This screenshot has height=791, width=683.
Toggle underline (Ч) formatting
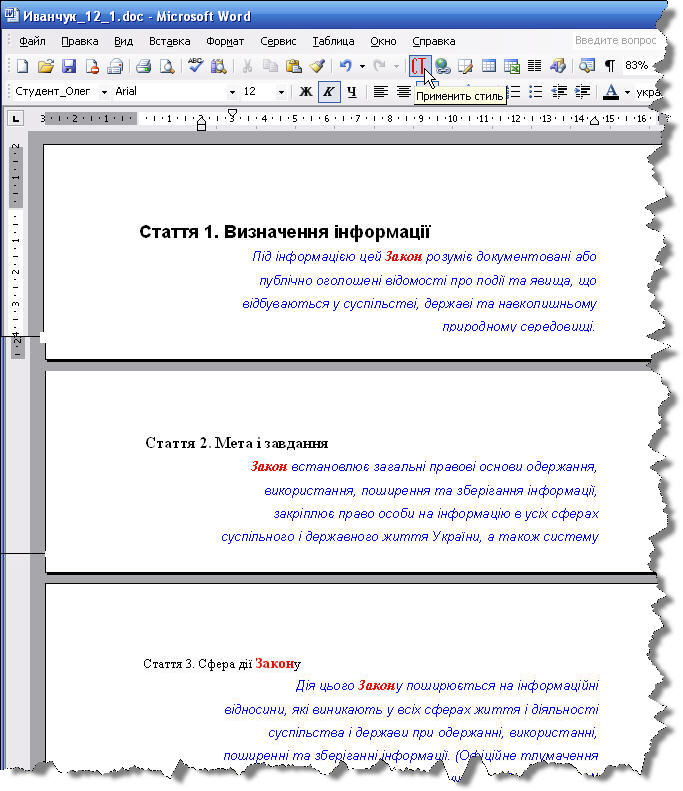(352, 92)
